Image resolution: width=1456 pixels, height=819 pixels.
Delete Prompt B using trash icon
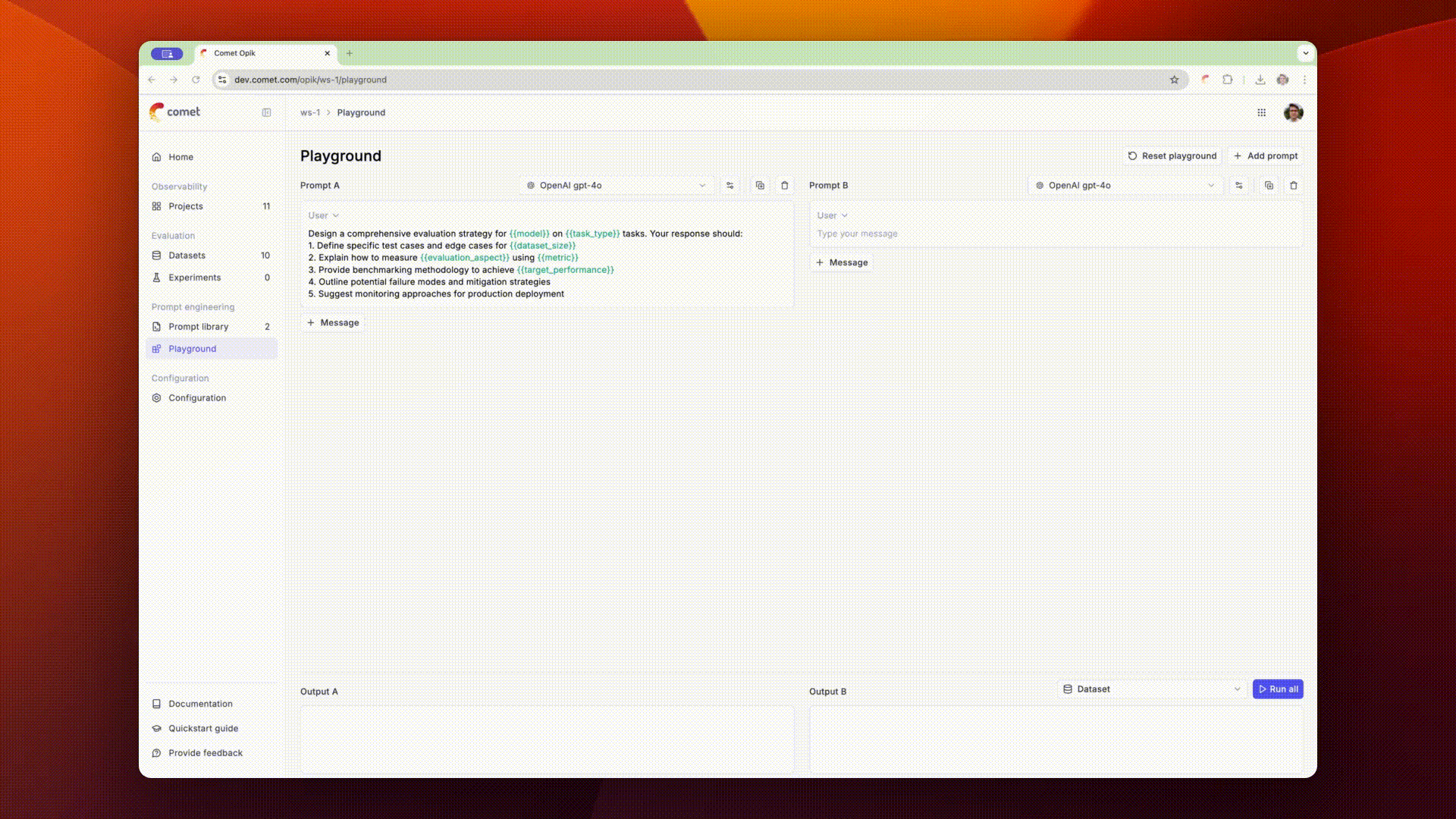coord(1294,186)
